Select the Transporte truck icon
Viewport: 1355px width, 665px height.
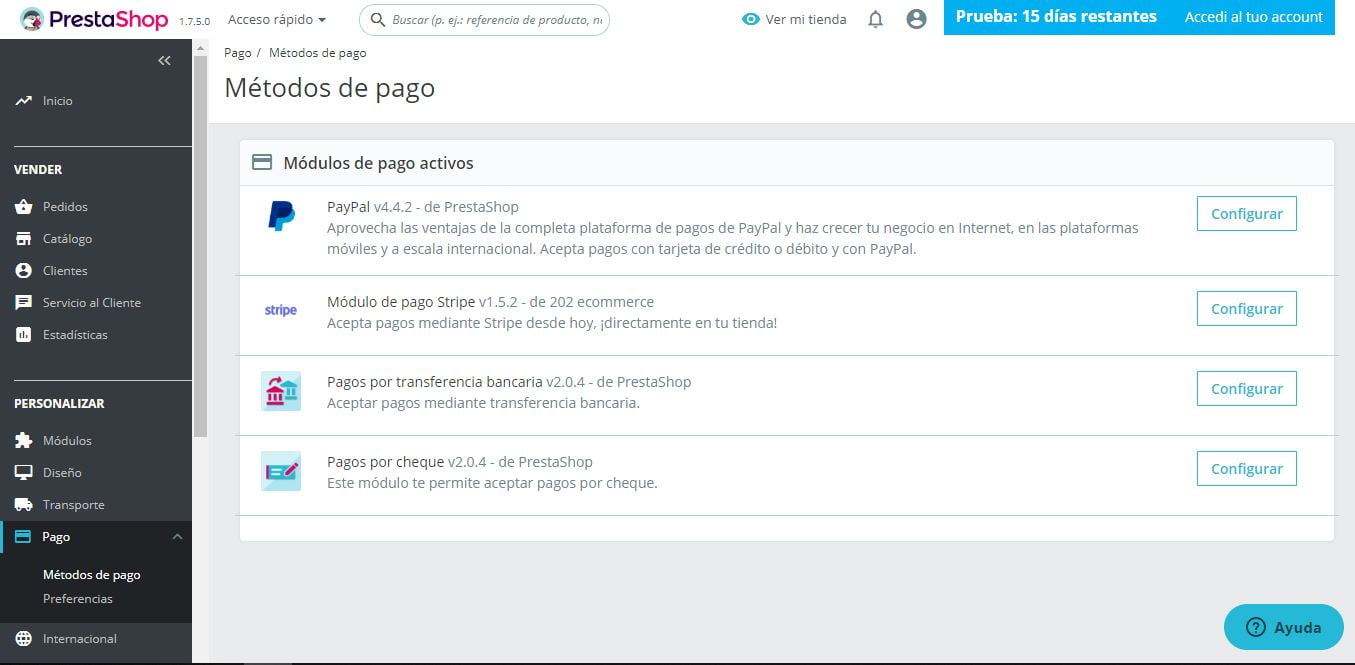pos(25,504)
